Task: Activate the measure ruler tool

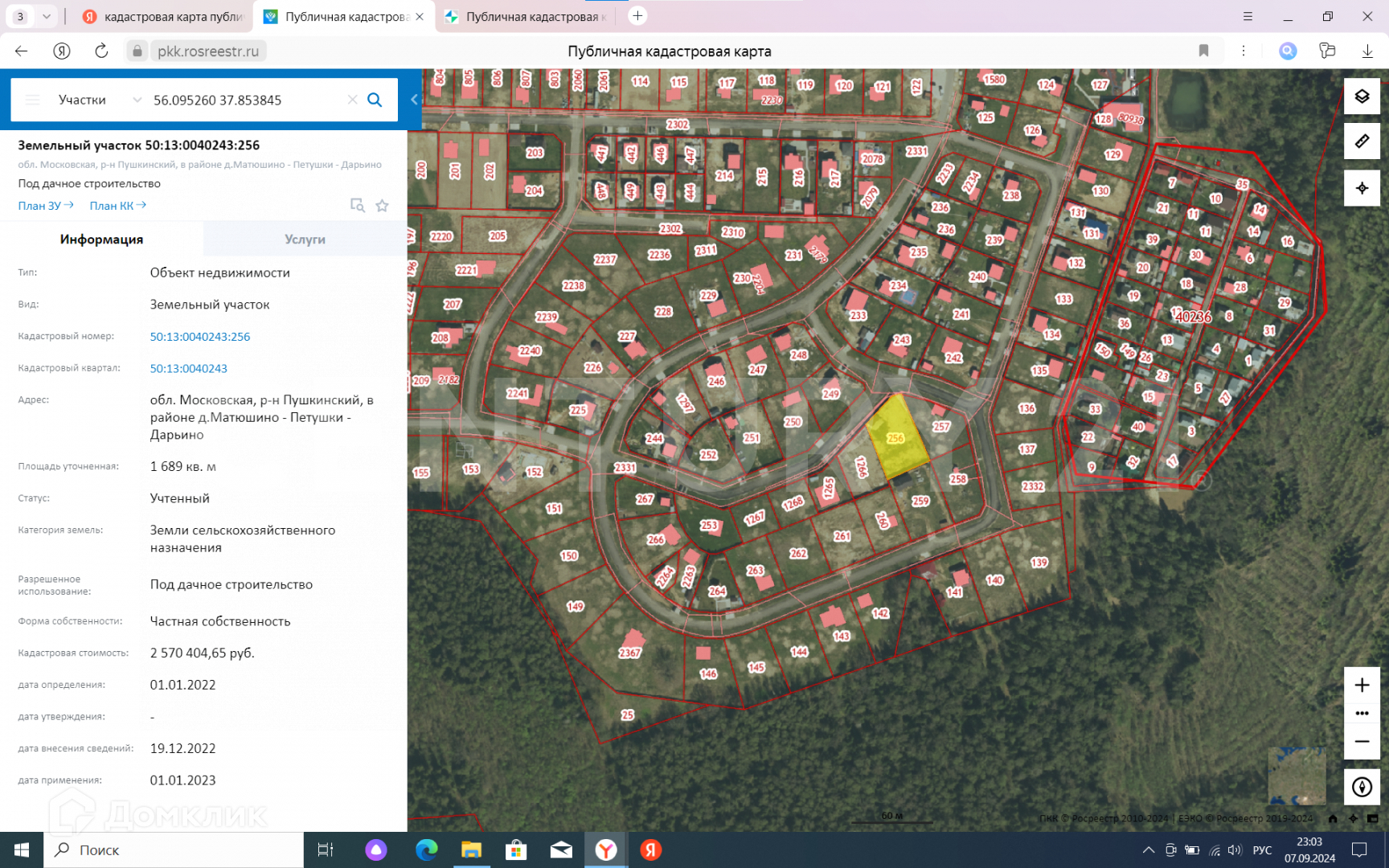Action: coord(1362,141)
